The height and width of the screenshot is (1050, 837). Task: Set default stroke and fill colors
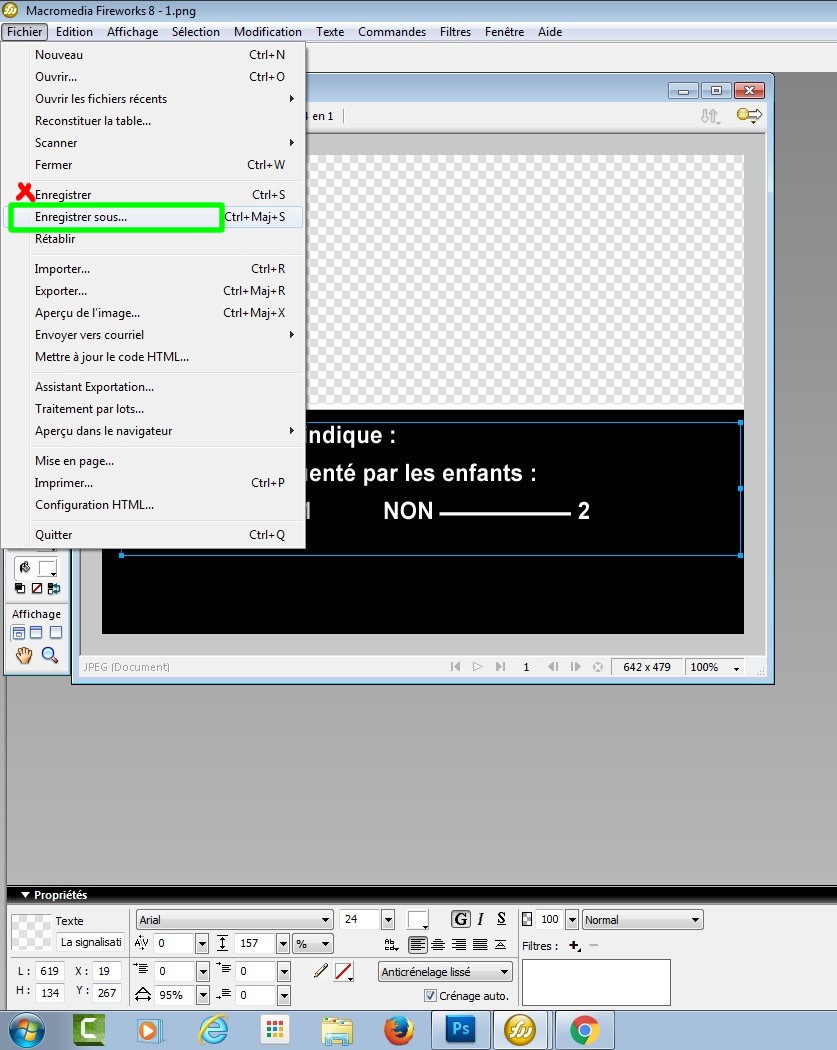pos(20,589)
